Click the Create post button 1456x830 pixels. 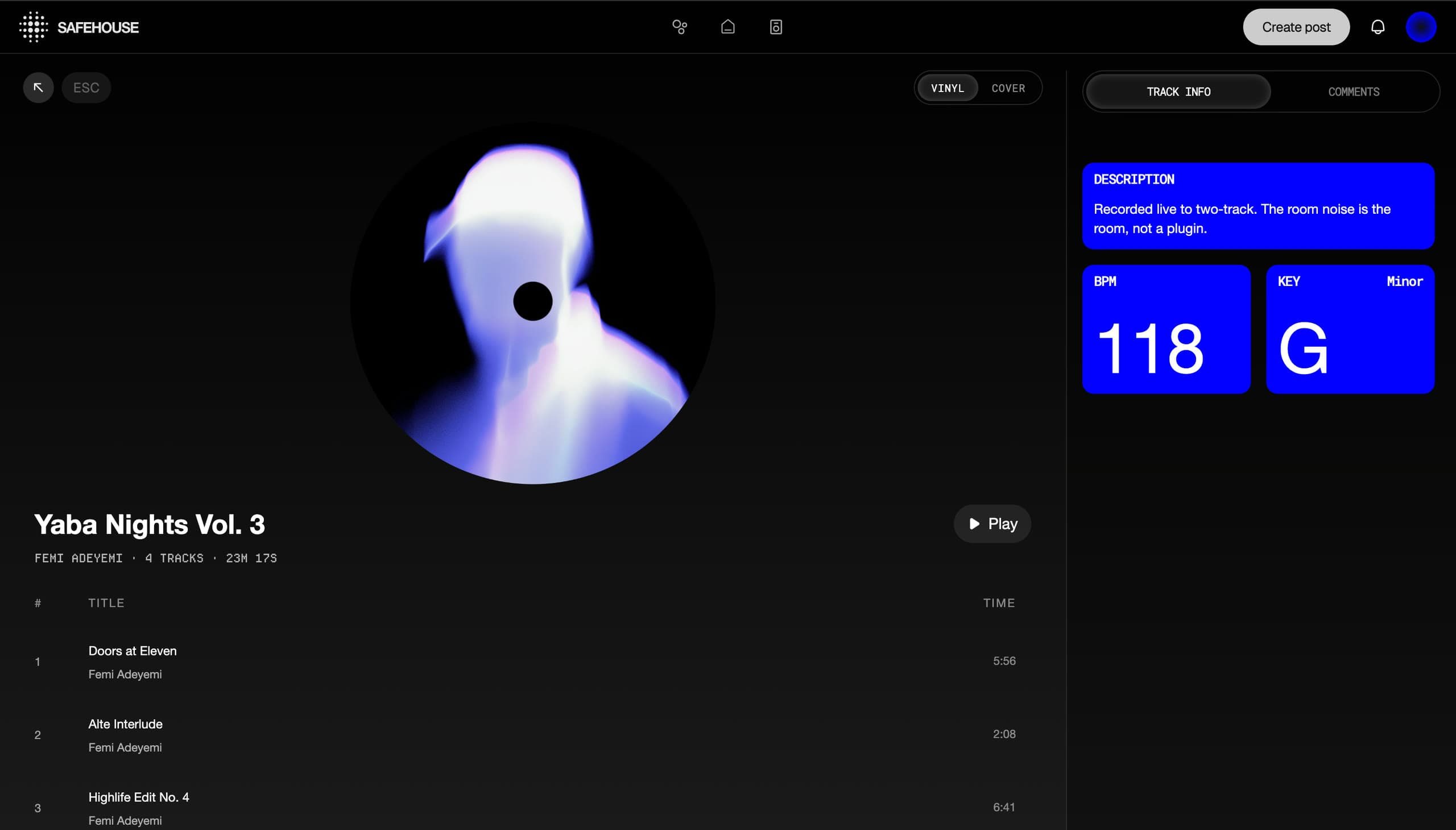[1296, 27]
